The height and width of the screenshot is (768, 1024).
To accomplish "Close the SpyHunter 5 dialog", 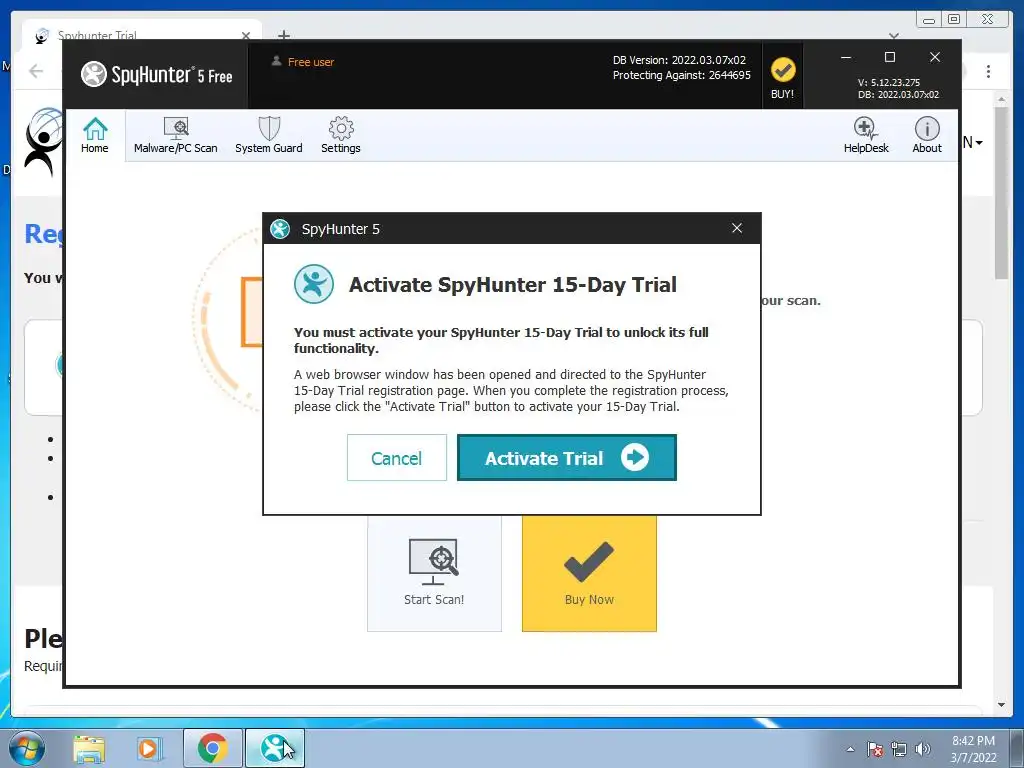I will (737, 228).
